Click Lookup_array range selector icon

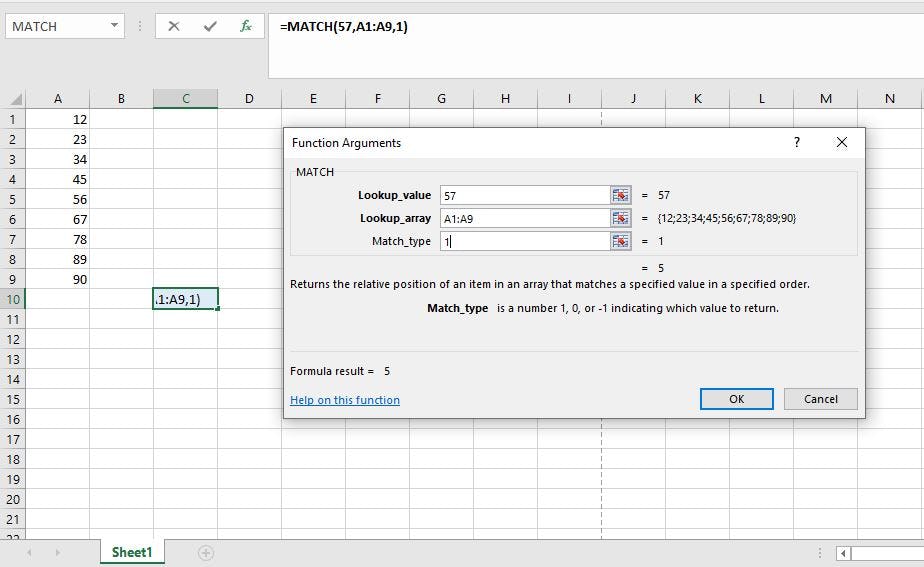tap(621, 218)
